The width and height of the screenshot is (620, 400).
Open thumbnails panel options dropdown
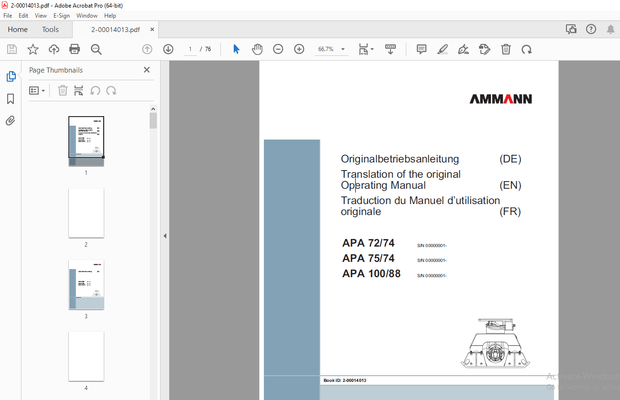point(37,91)
